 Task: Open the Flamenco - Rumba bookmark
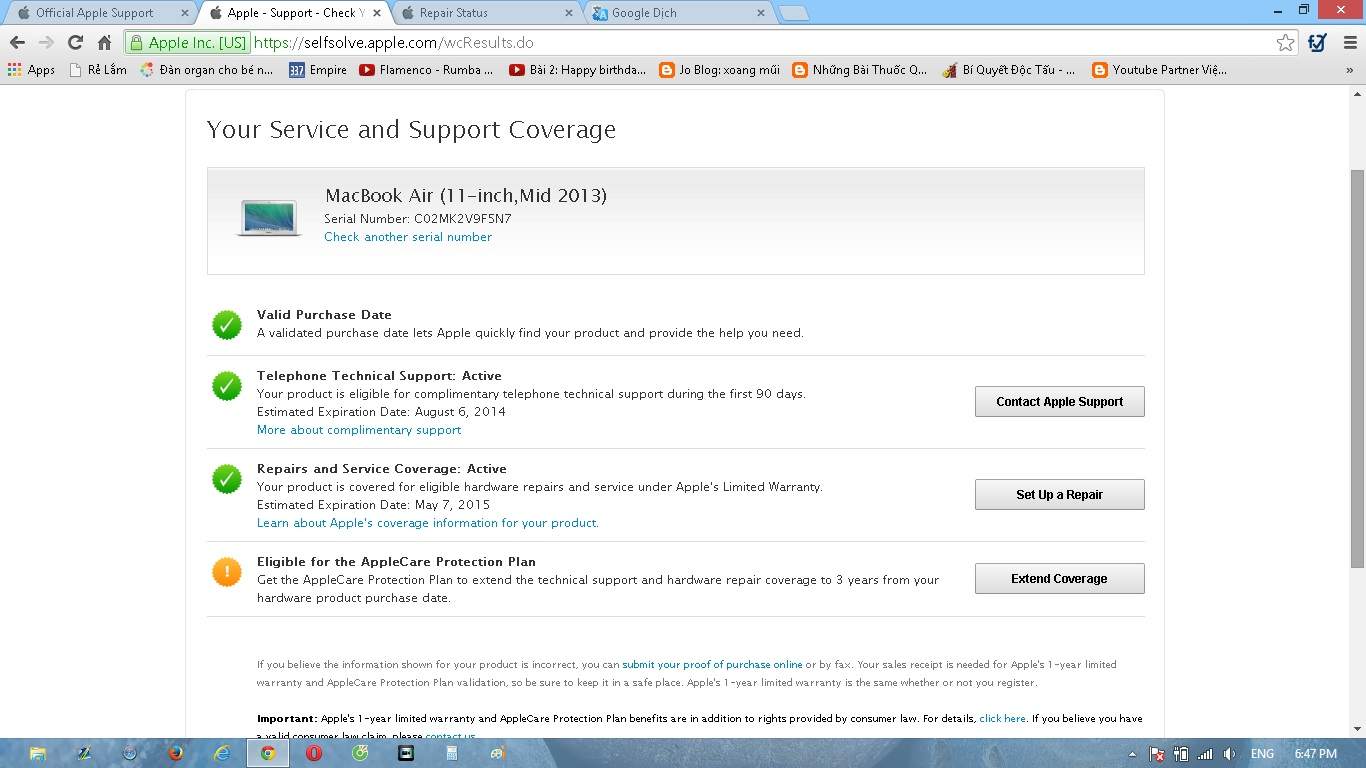426,70
